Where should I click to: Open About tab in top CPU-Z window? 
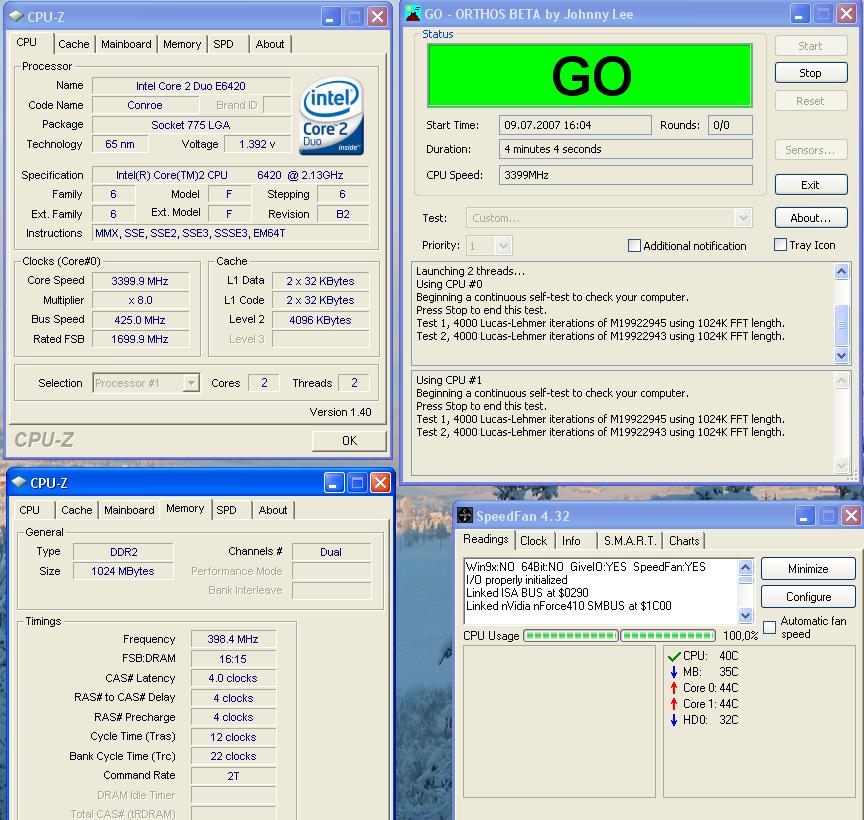(x=270, y=44)
